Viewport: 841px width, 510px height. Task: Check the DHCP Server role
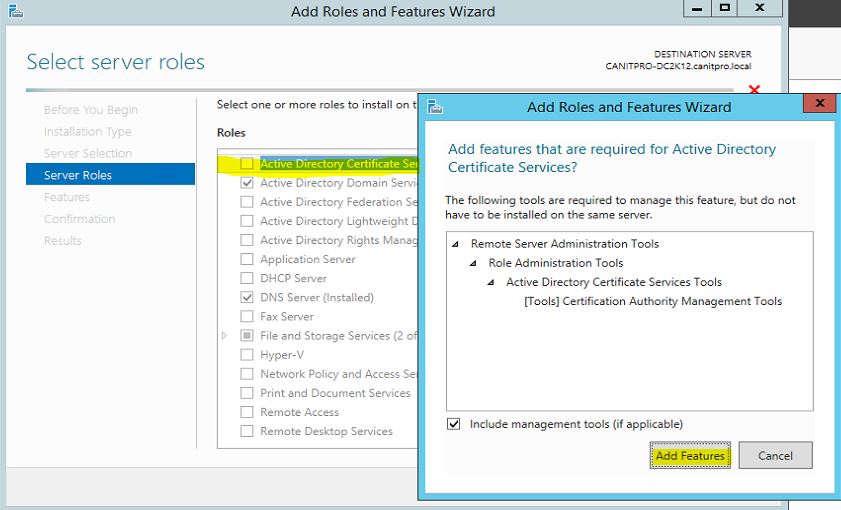247,278
